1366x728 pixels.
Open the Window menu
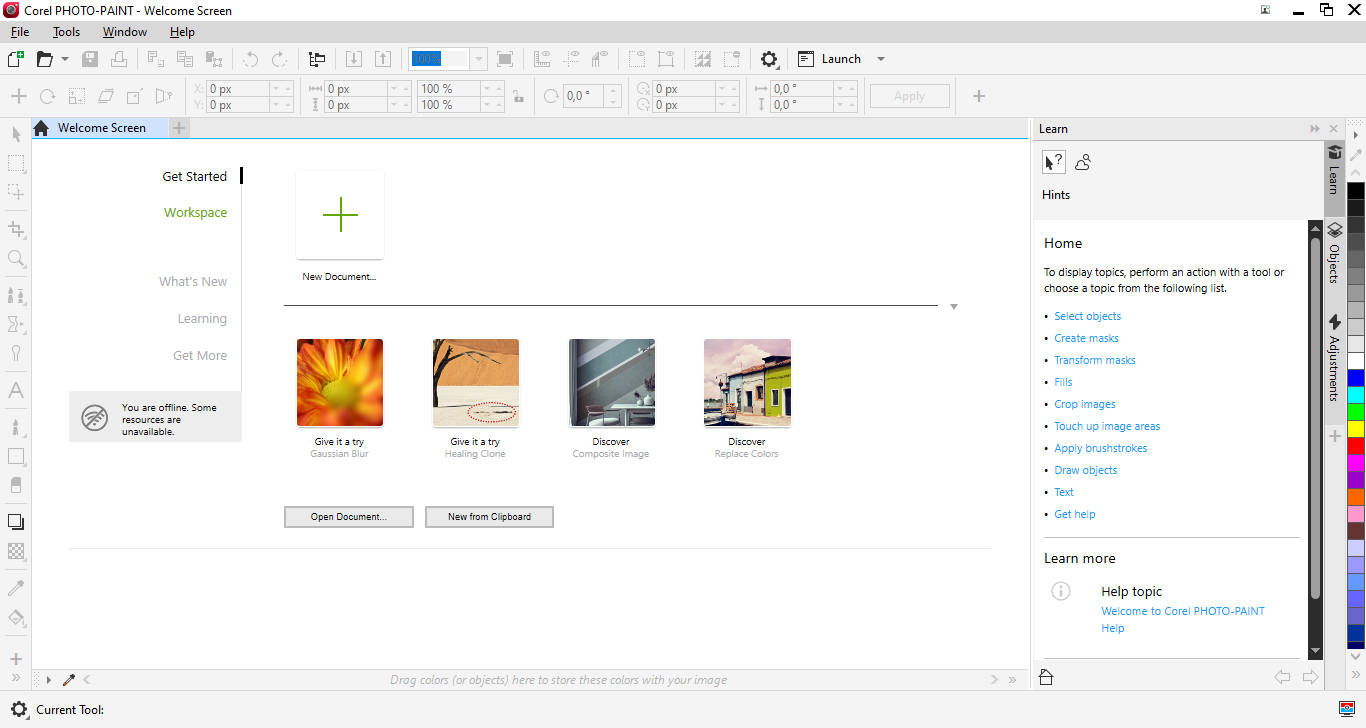coord(125,32)
